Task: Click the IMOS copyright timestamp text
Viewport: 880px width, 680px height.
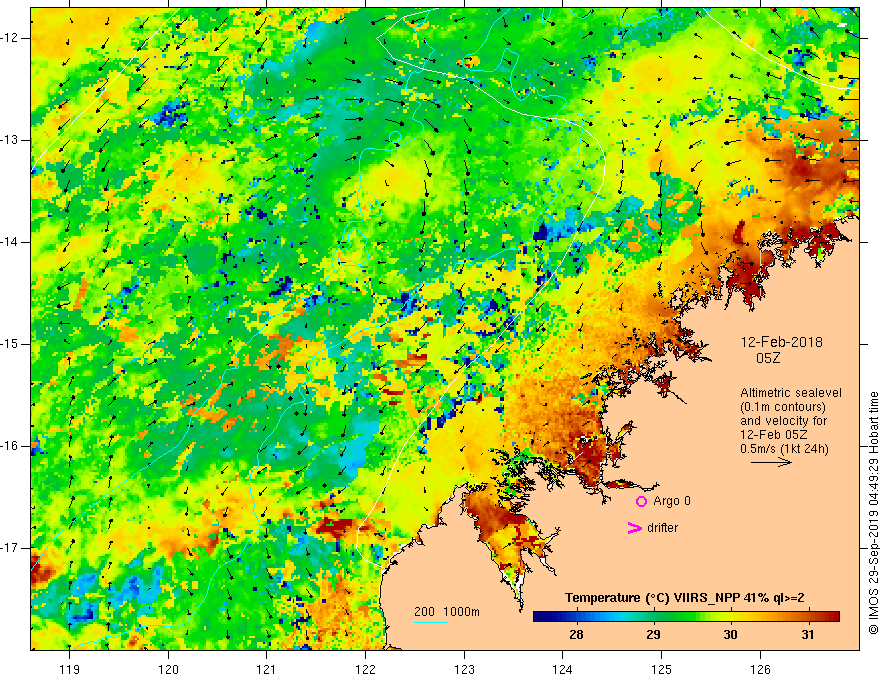Action: (873, 513)
